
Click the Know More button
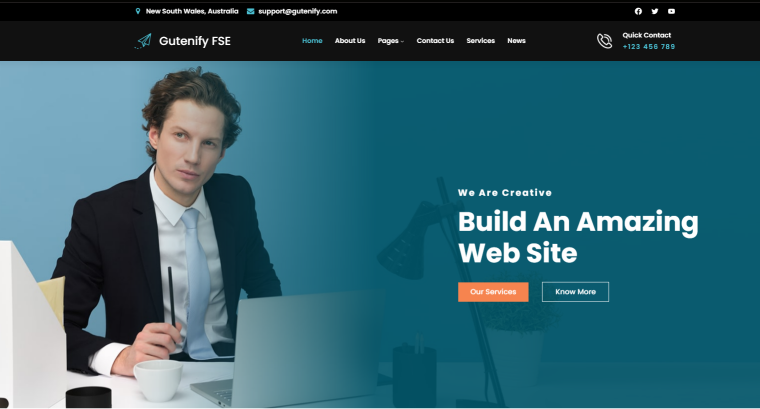point(575,292)
